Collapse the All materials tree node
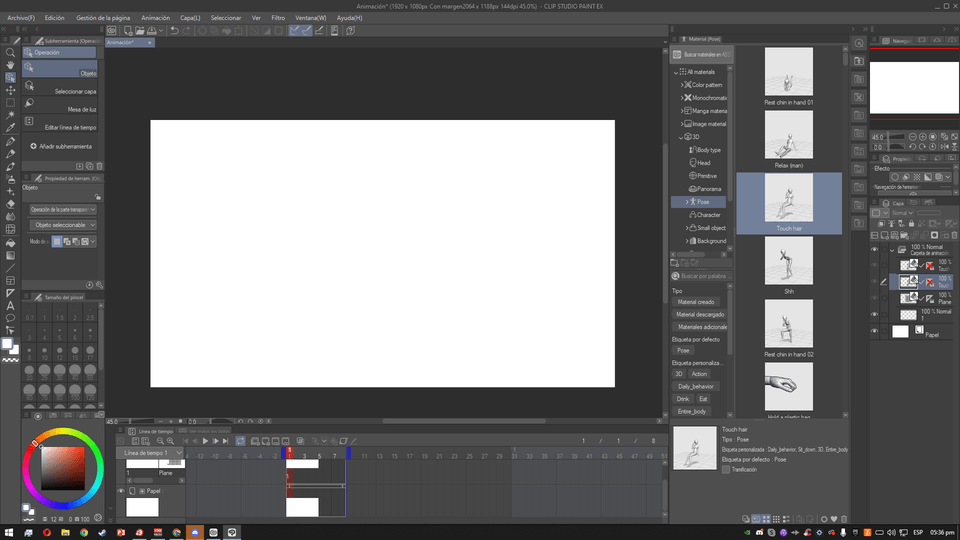This screenshot has width=960, height=540. tap(677, 72)
